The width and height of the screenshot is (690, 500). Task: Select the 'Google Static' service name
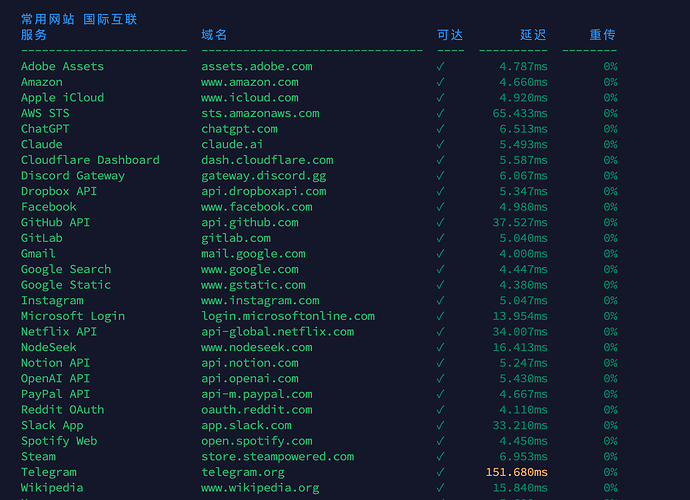point(66,285)
